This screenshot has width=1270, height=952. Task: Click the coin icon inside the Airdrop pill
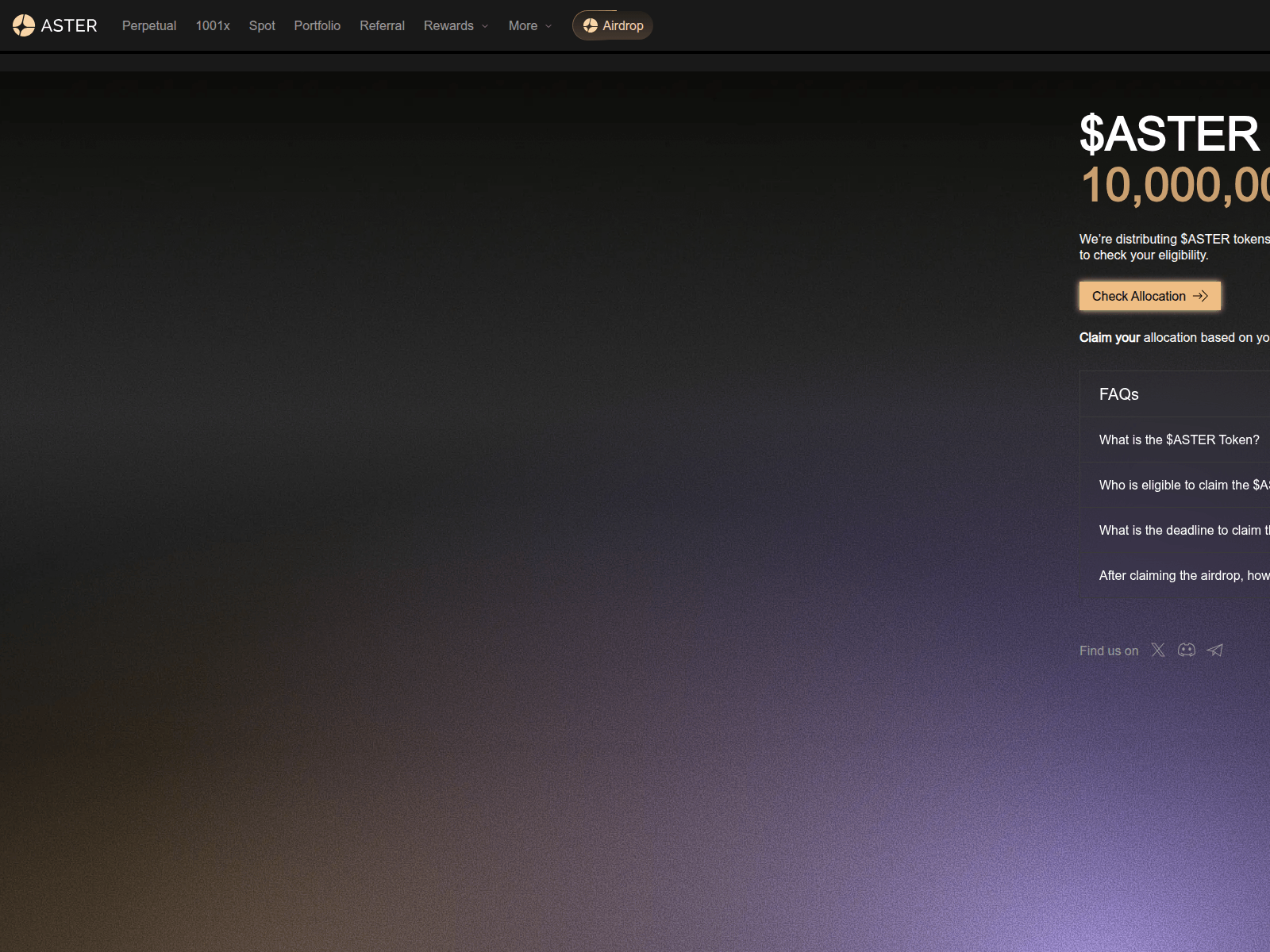click(x=589, y=25)
